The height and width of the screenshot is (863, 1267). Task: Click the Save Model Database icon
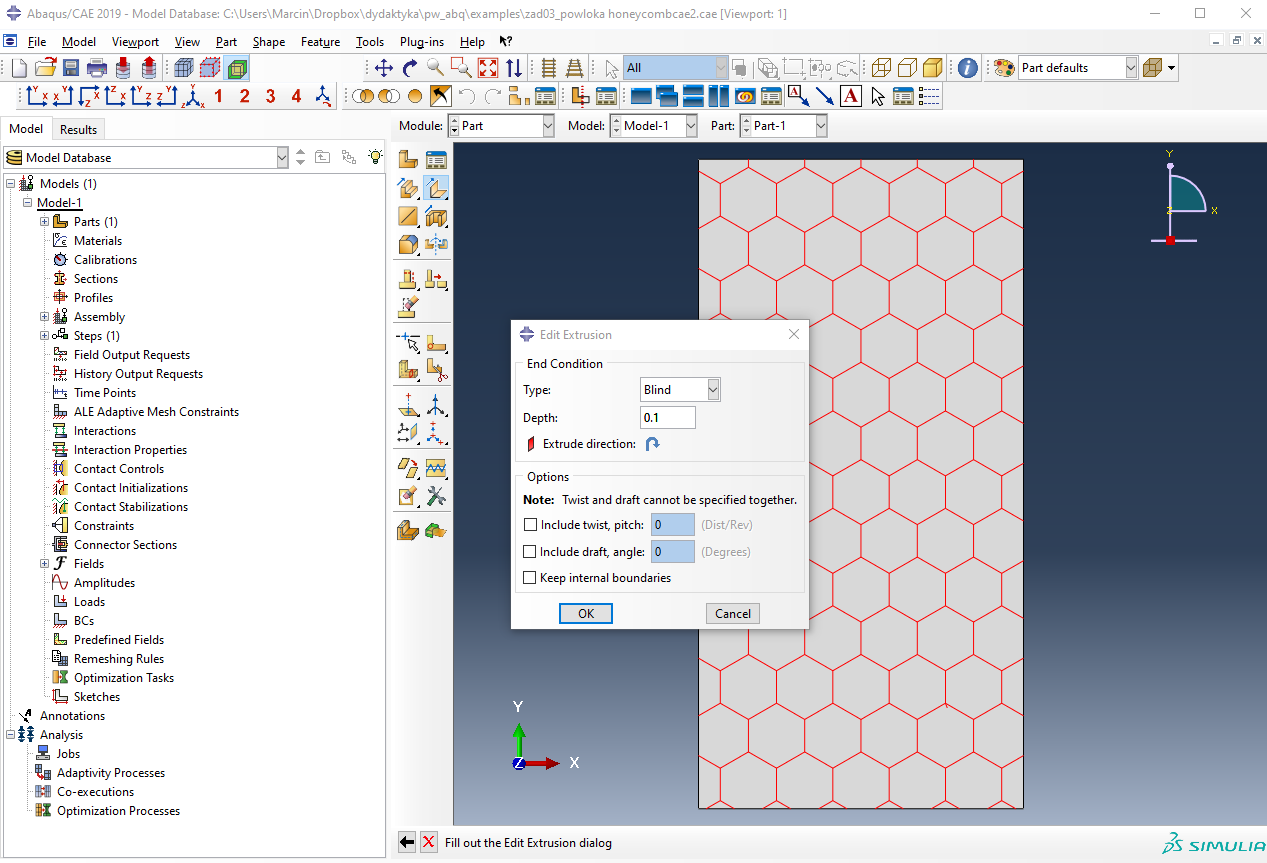(71, 68)
